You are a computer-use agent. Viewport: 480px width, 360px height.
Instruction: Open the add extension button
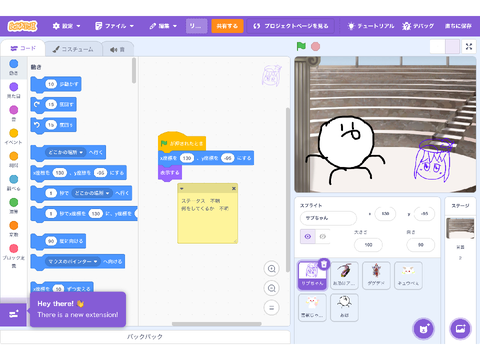click(x=13, y=314)
